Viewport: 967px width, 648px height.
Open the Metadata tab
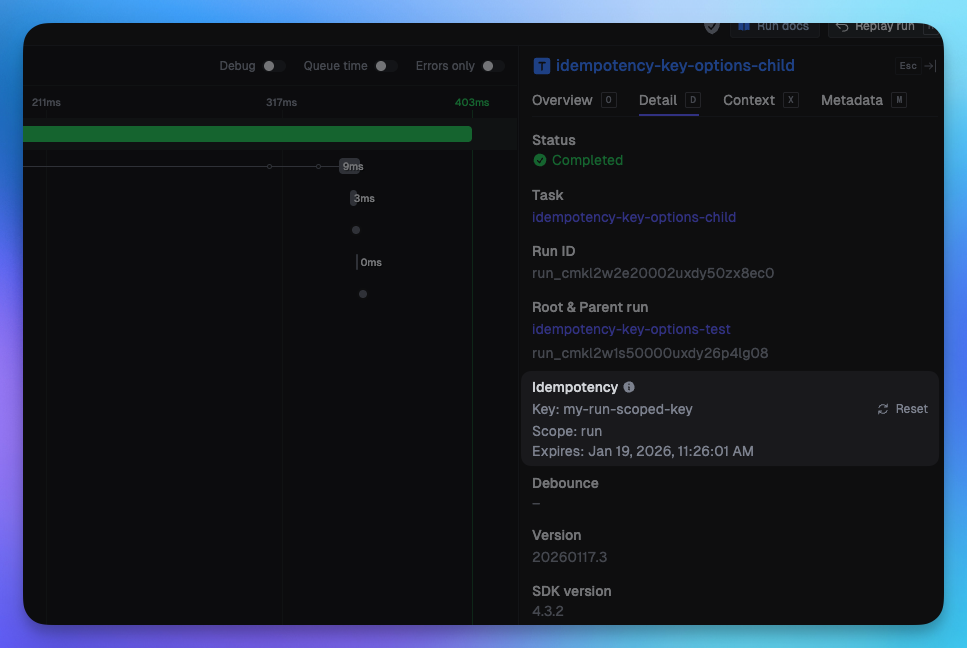851,100
